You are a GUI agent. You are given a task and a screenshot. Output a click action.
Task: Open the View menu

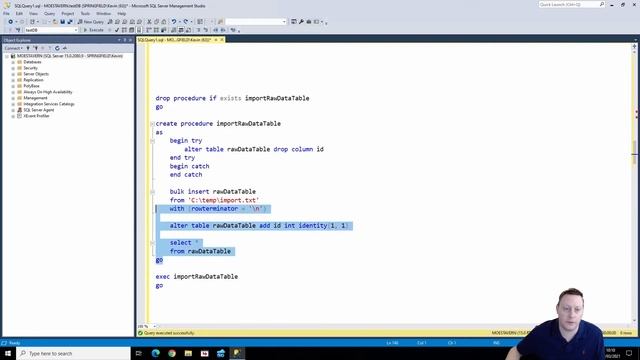click(33, 13)
